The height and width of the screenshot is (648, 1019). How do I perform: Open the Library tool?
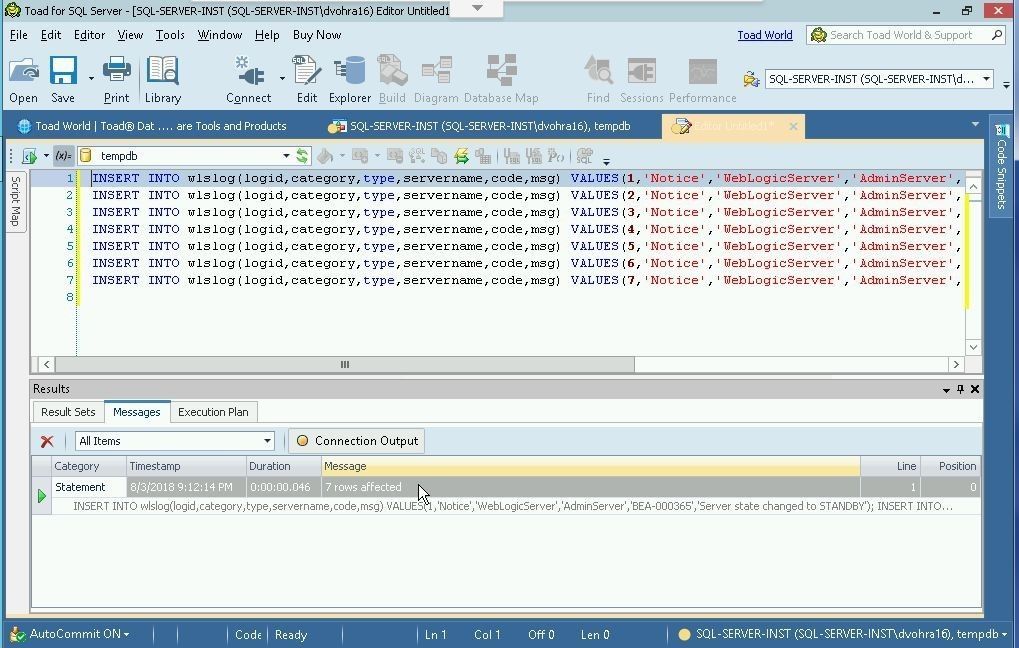point(162,79)
